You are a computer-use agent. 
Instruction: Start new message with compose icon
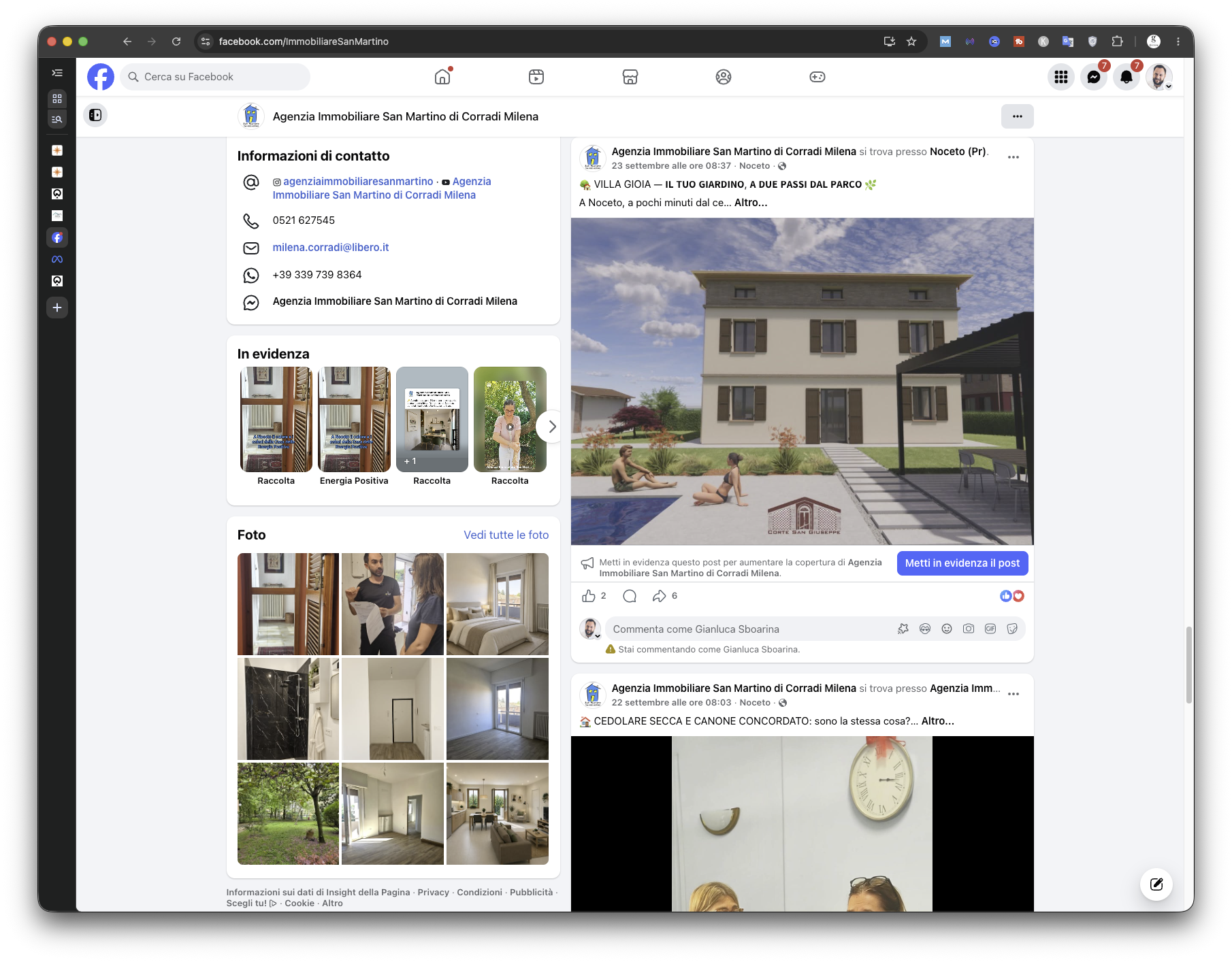coord(1156,884)
